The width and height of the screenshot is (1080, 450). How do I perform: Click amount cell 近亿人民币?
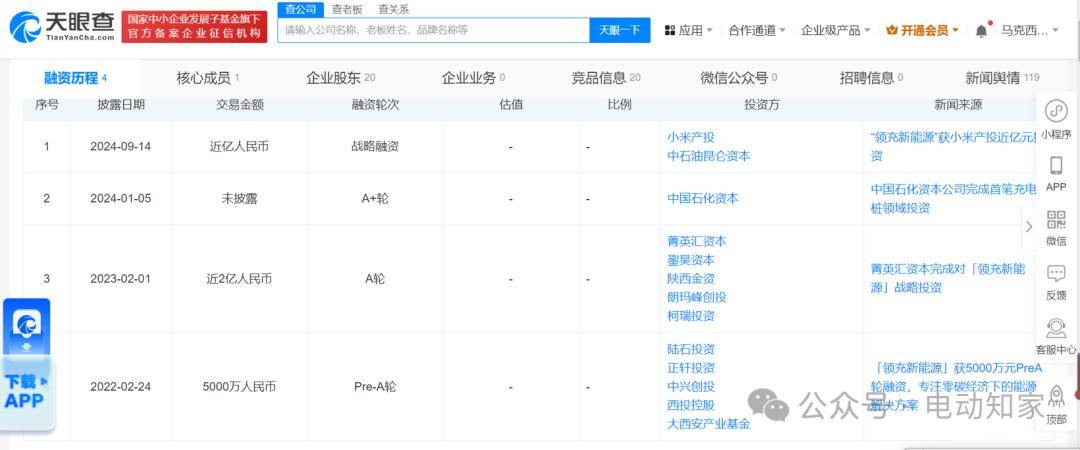click(239, 146)
